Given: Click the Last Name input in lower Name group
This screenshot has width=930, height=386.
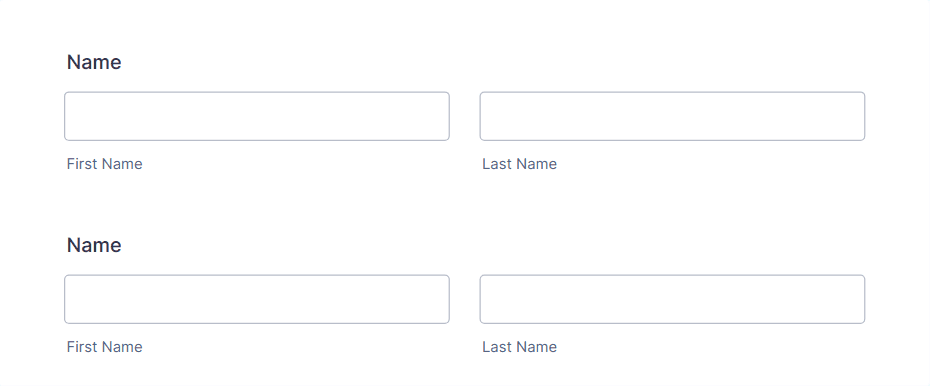Looking at the screenshot, I should [672, 299].
